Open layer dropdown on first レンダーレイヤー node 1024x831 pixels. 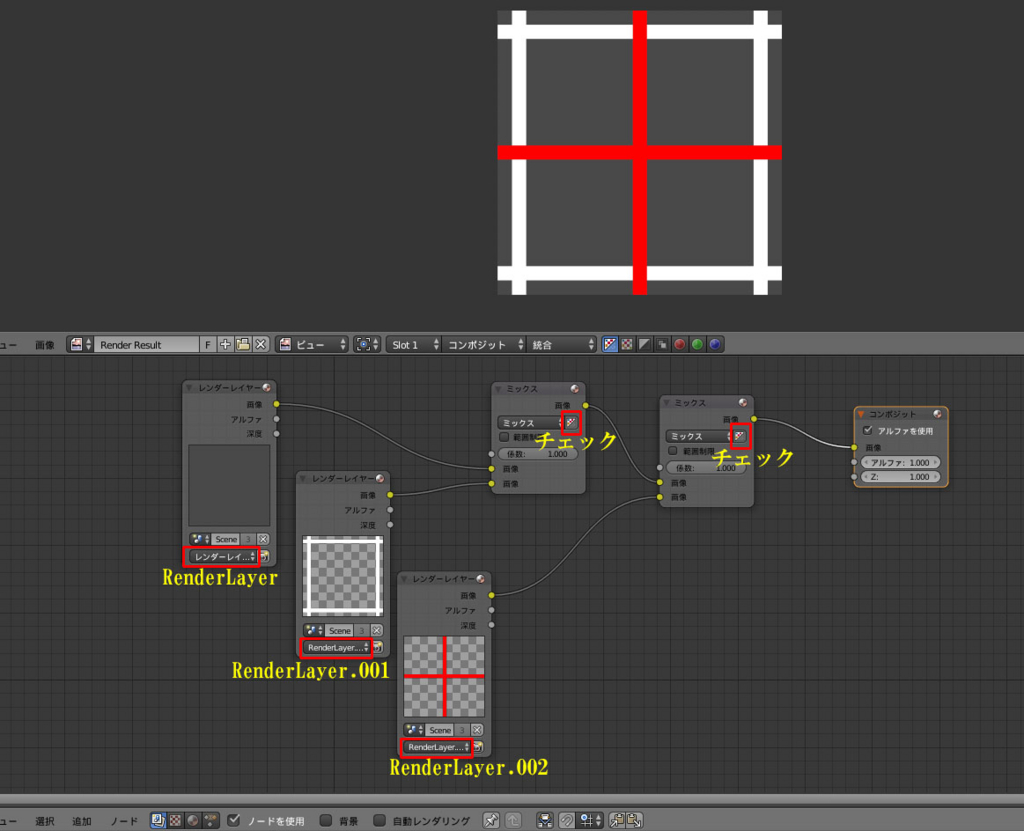coord(223,557)
